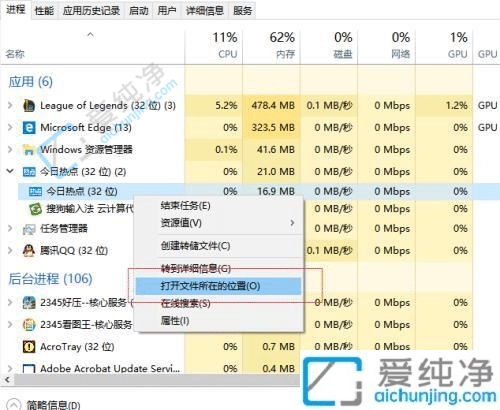Expand the 2345看图王 核心服务 entry
Screen dimensions: 500x410
[x=10, y=325]
